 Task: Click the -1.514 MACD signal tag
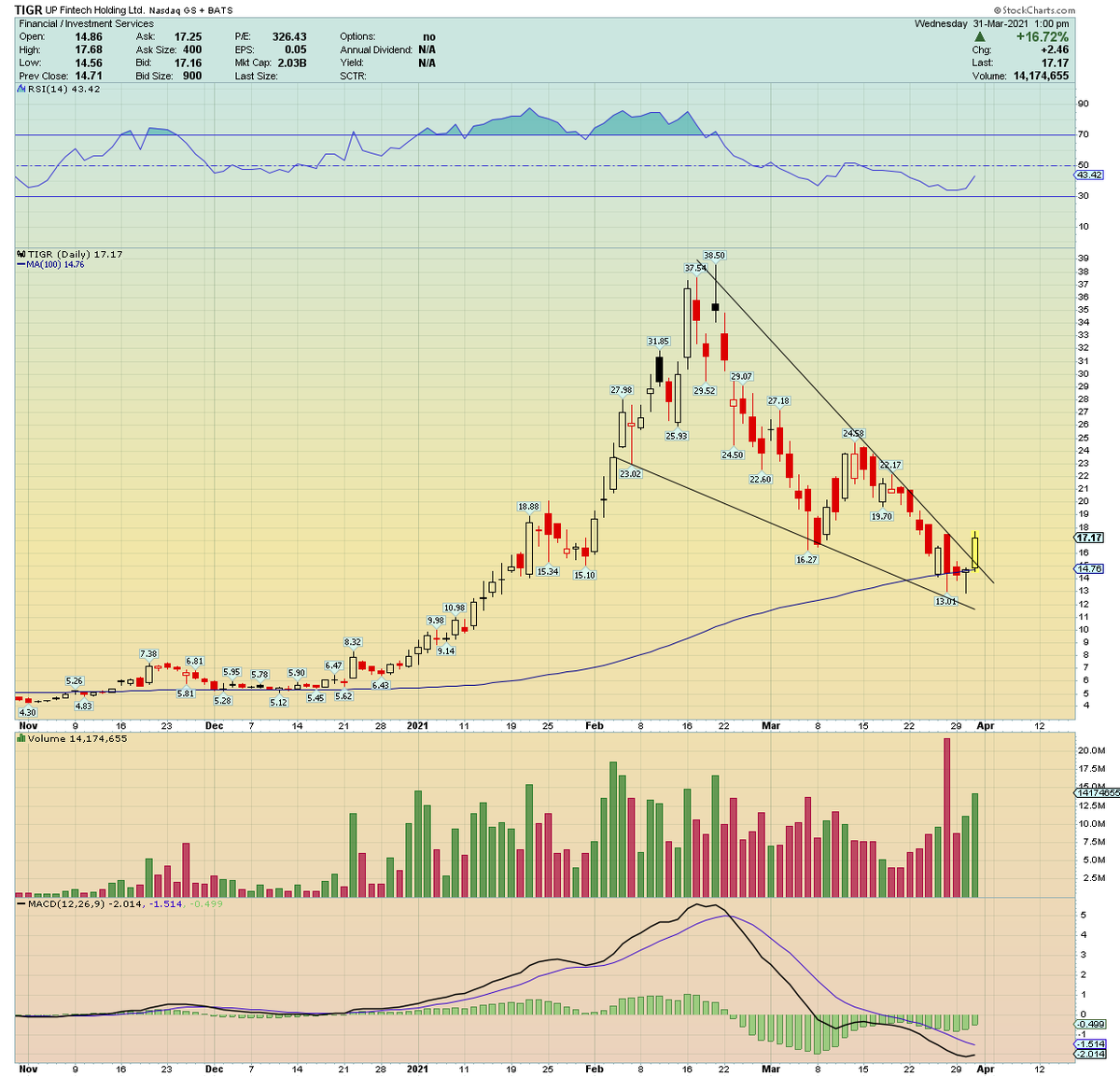tap(1090, 1044)
